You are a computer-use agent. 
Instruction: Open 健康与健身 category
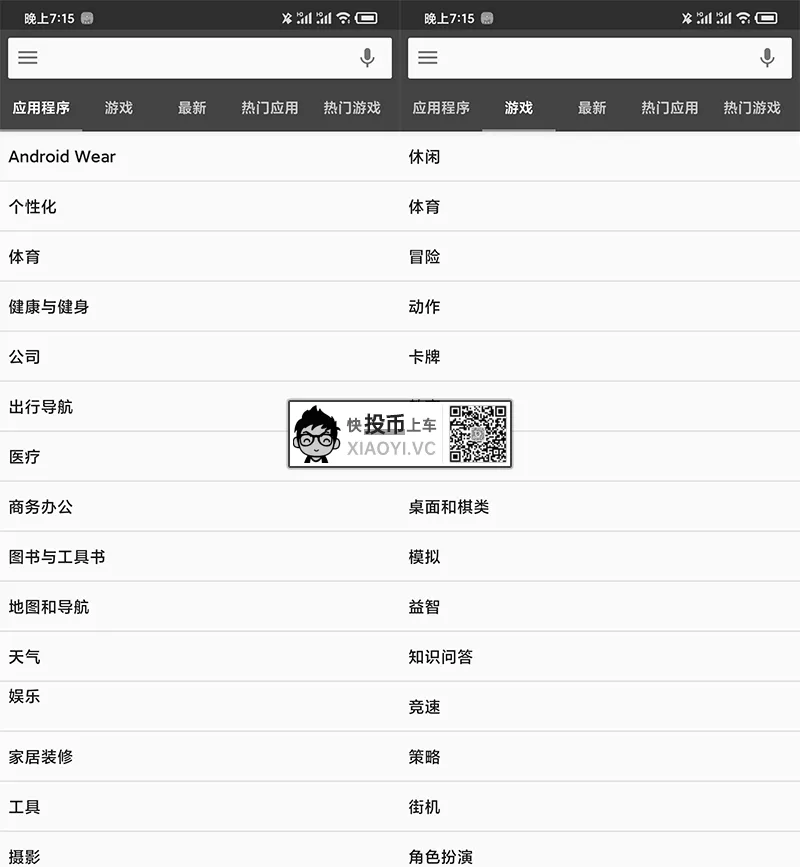[x=200, y=307]
